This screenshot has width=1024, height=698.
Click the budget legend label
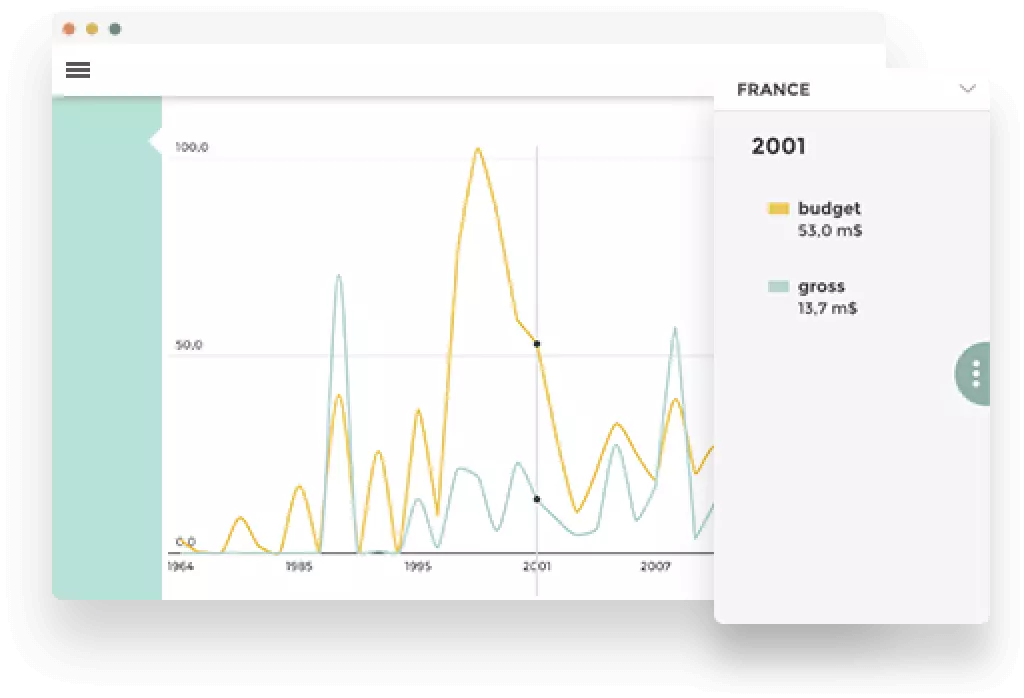(829, 208)
